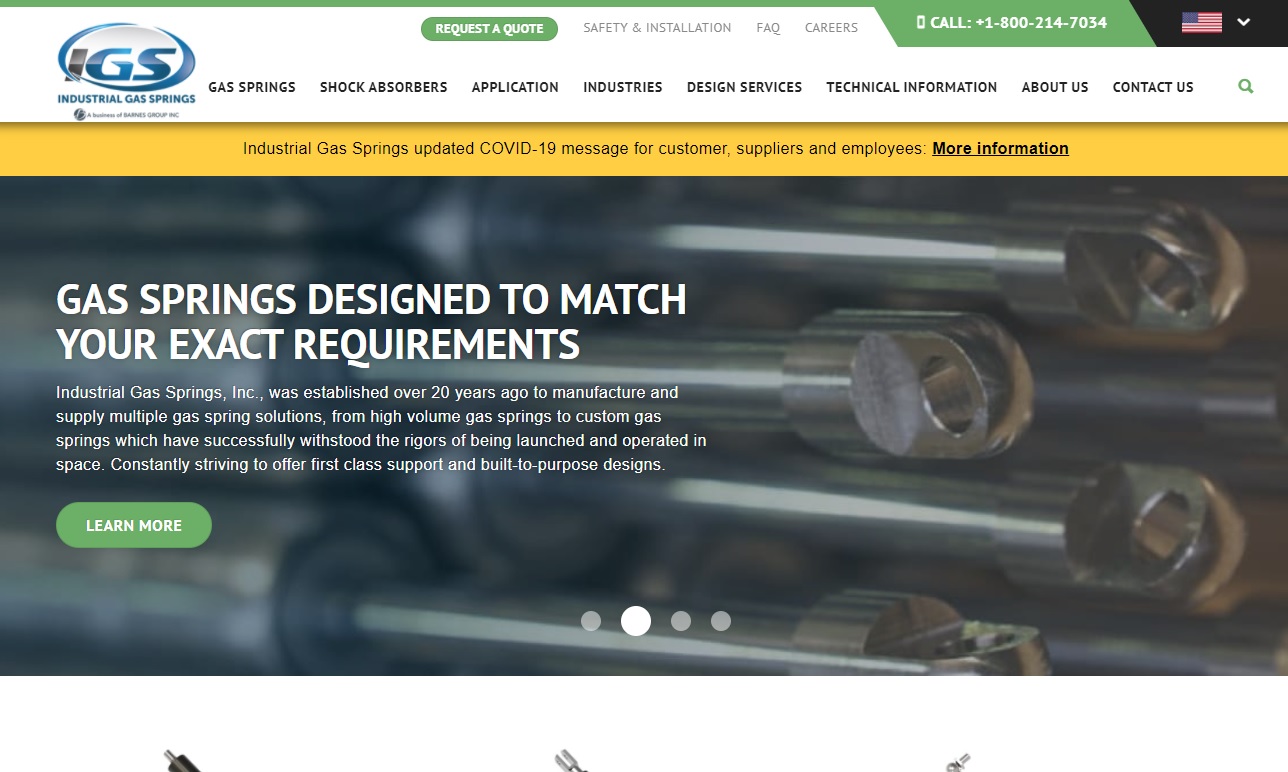Screen dimensions: 1288x772
Task: Select the third carousel dot below the banner
Action: (681, 621)
